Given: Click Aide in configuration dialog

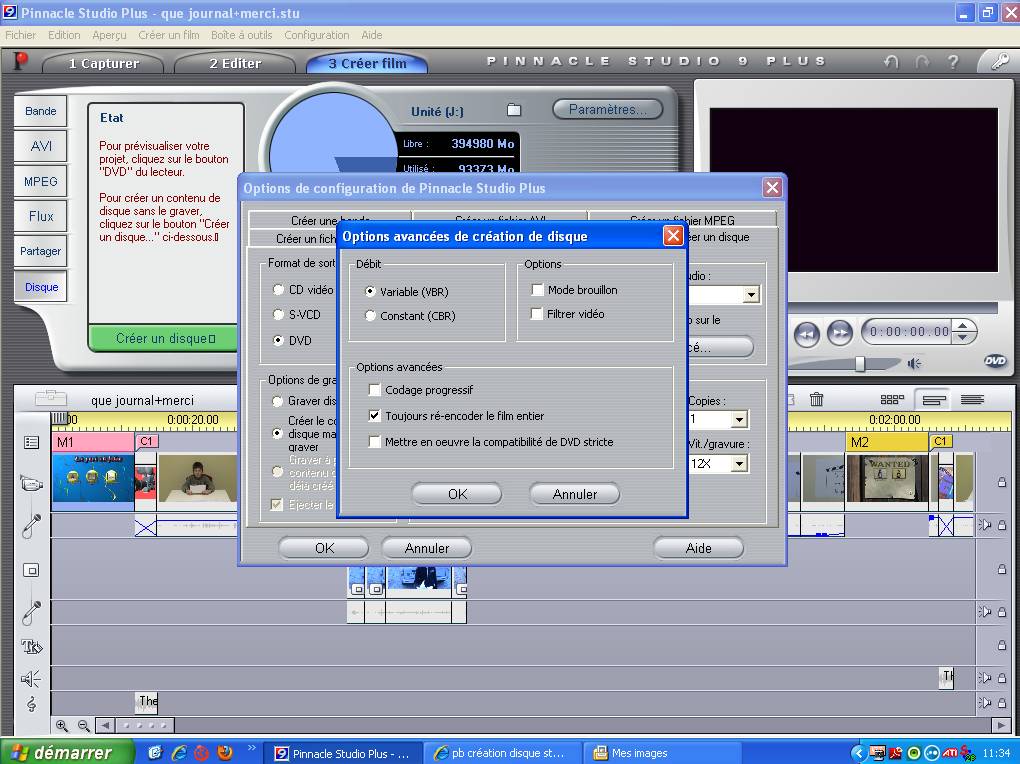Looking at the screenshot, I should pos(698,548).
